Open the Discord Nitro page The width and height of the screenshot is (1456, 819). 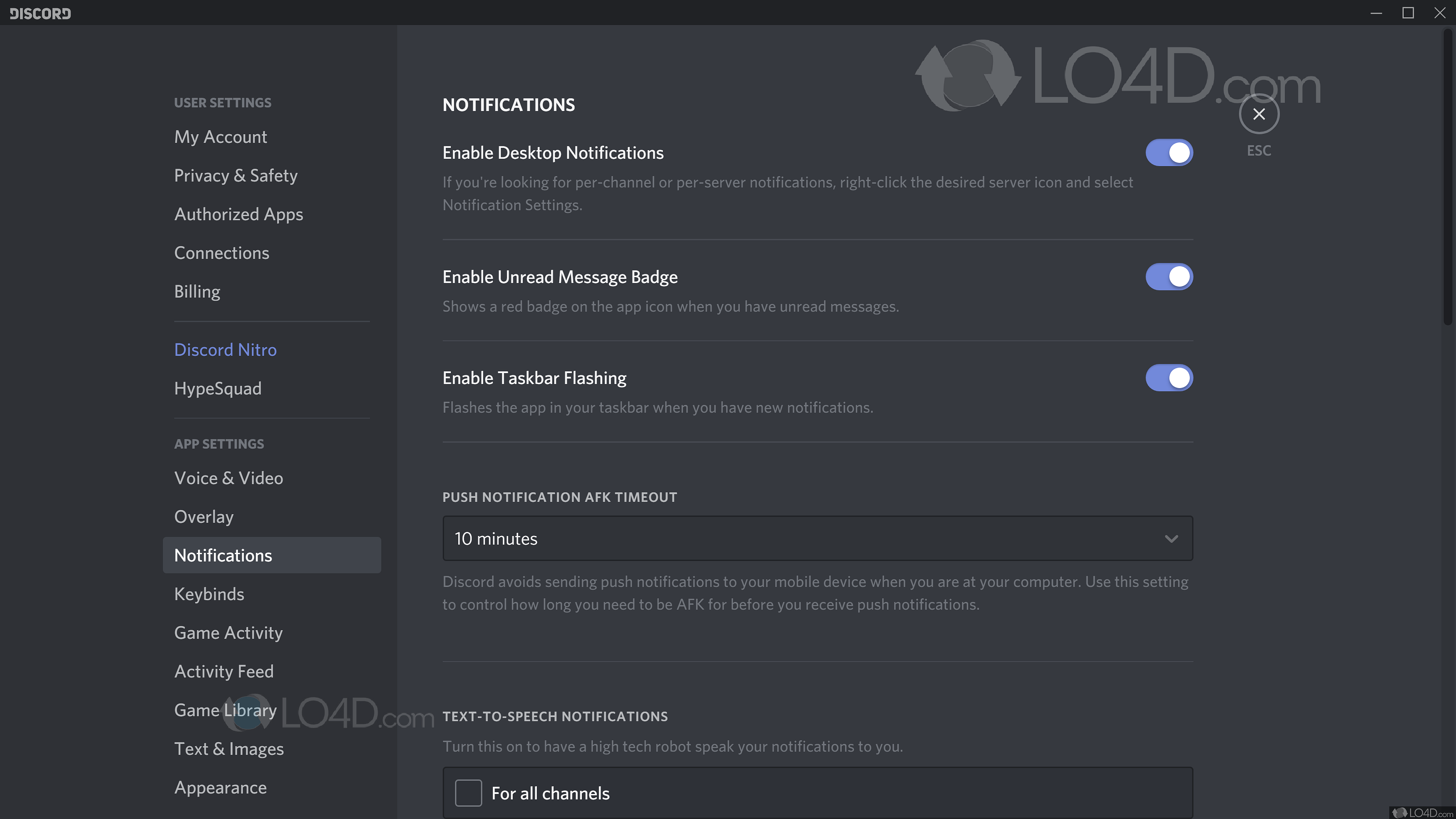tap(225, 350)
